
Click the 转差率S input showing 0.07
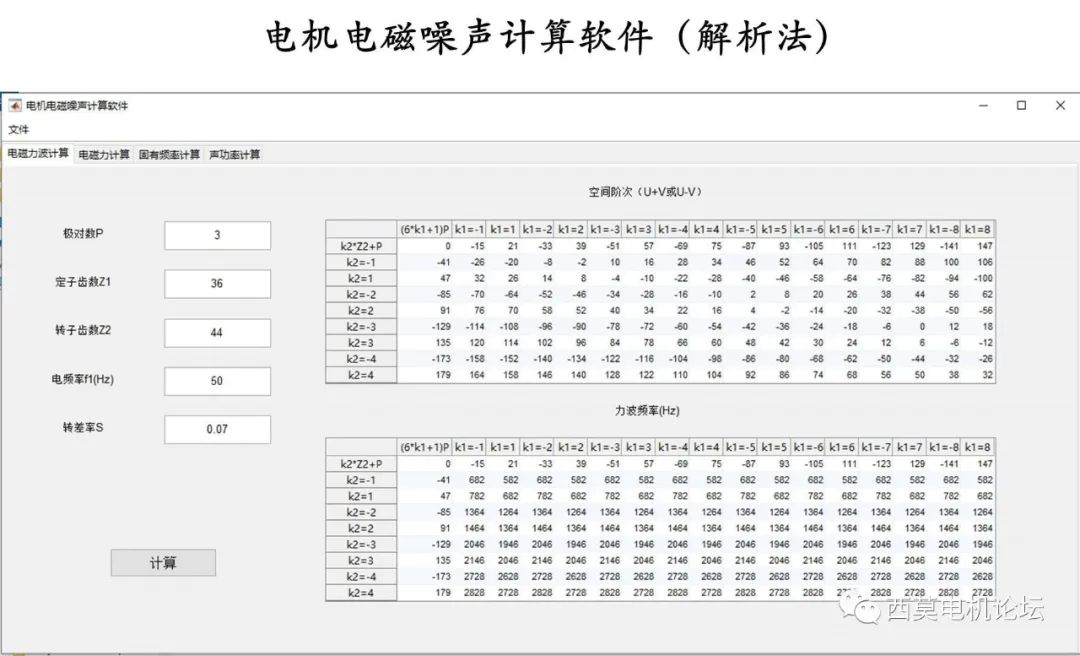click(217, 428)
